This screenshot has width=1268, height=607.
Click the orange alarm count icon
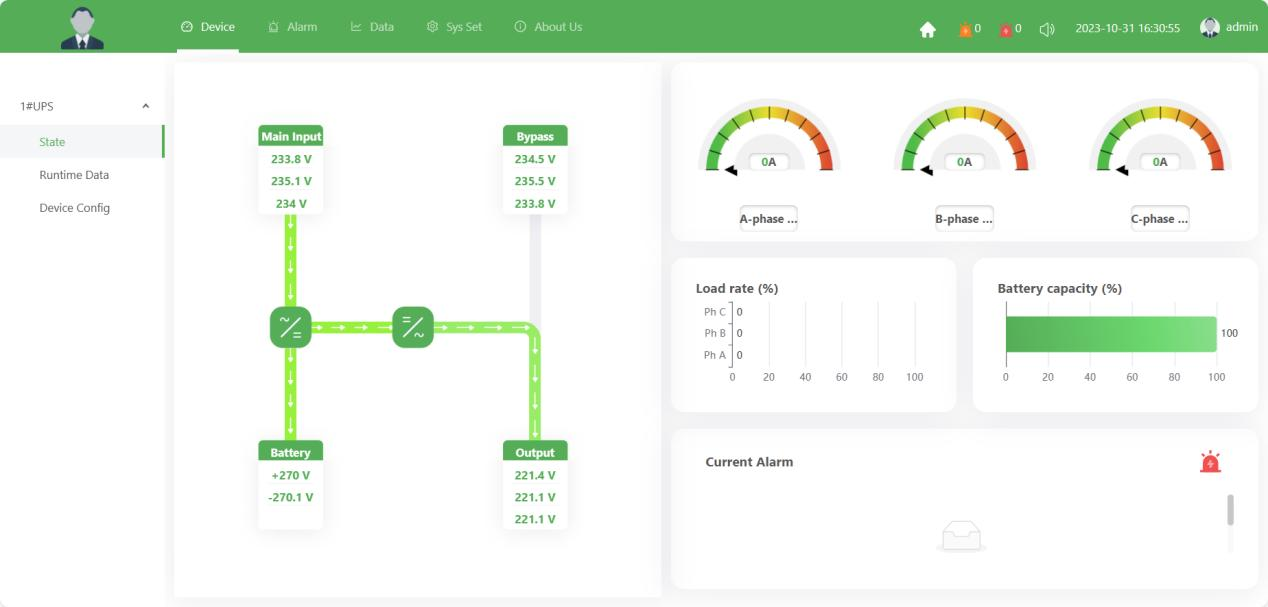point(965,29)
